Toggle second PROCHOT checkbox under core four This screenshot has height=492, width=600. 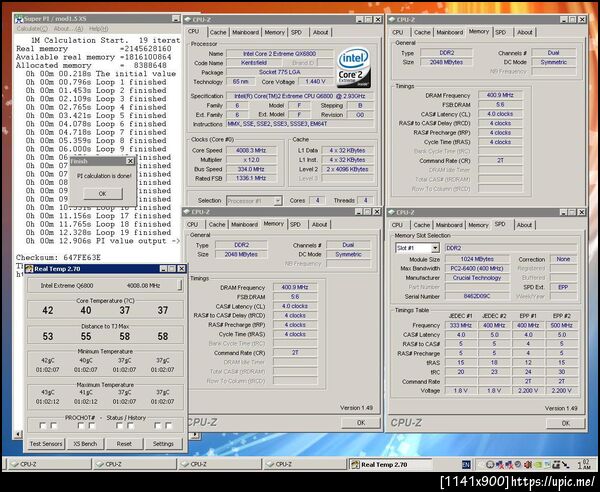(168, 425)
